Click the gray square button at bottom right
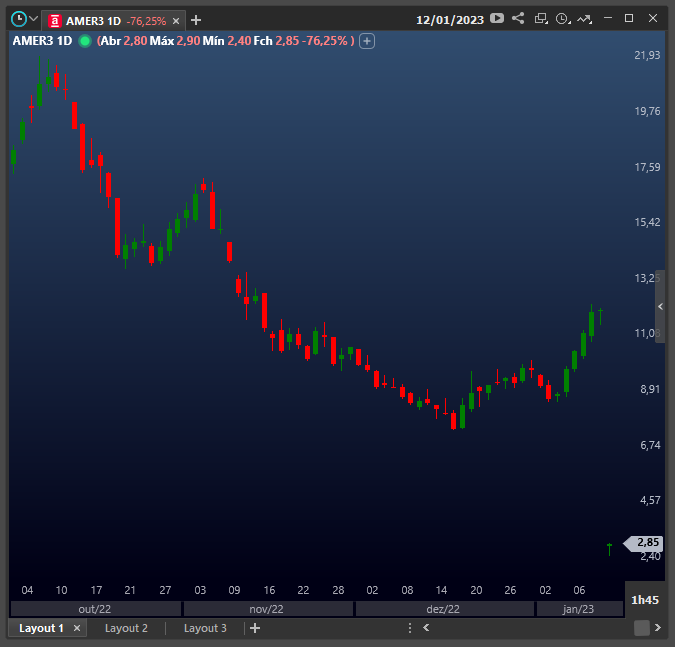 tap(641, 628)
